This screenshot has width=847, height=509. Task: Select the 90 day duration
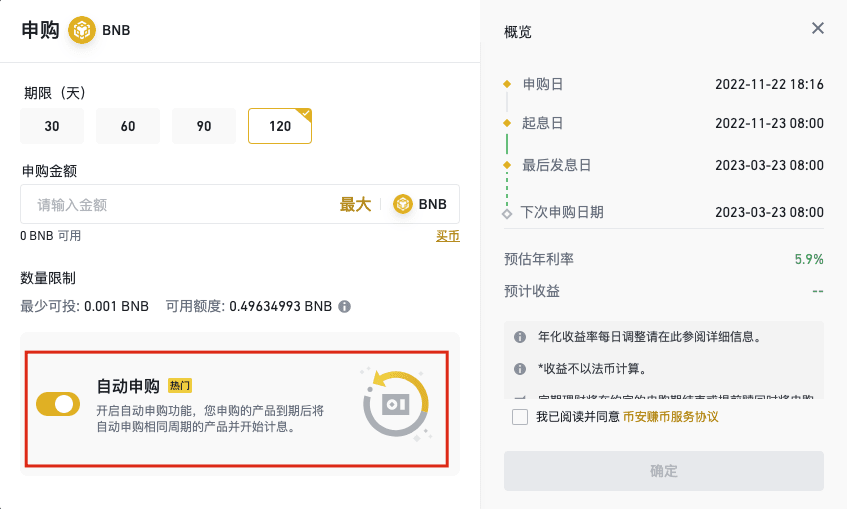204,126
